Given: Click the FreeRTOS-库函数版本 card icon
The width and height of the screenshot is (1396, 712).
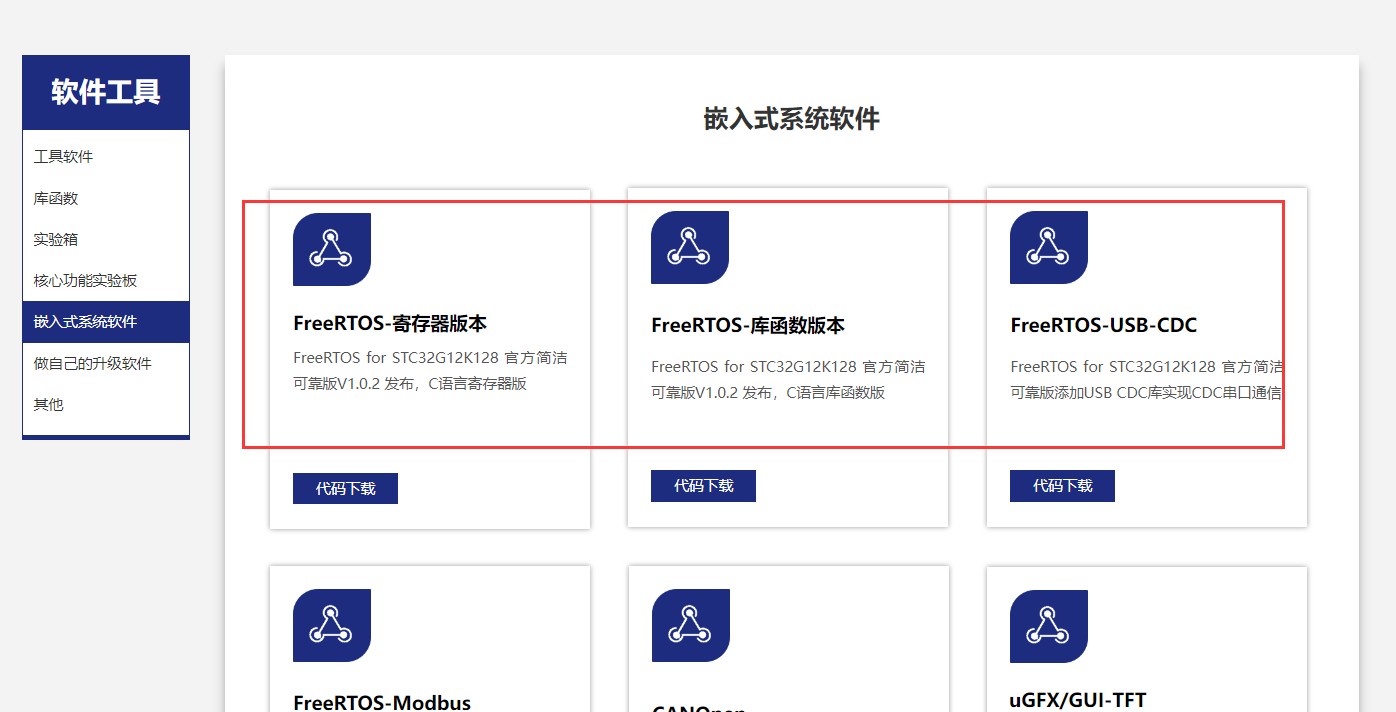Looking at the screenshot, I should pyautogui.click(x=690, y=247).
